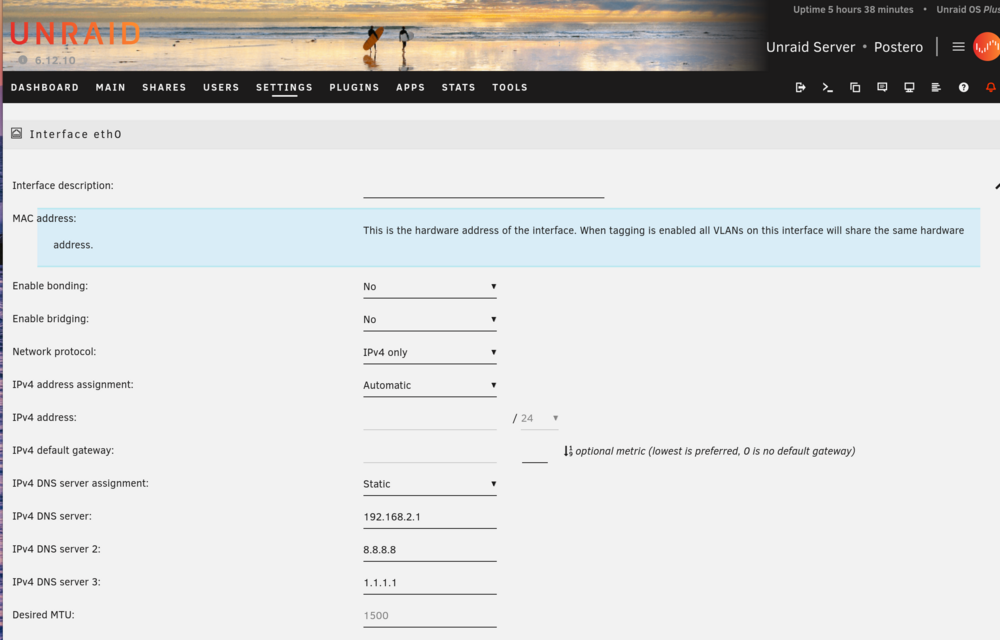Open the terminal icon in navigation bar
Screen dimensions: 1000x640
coord(828,87)
